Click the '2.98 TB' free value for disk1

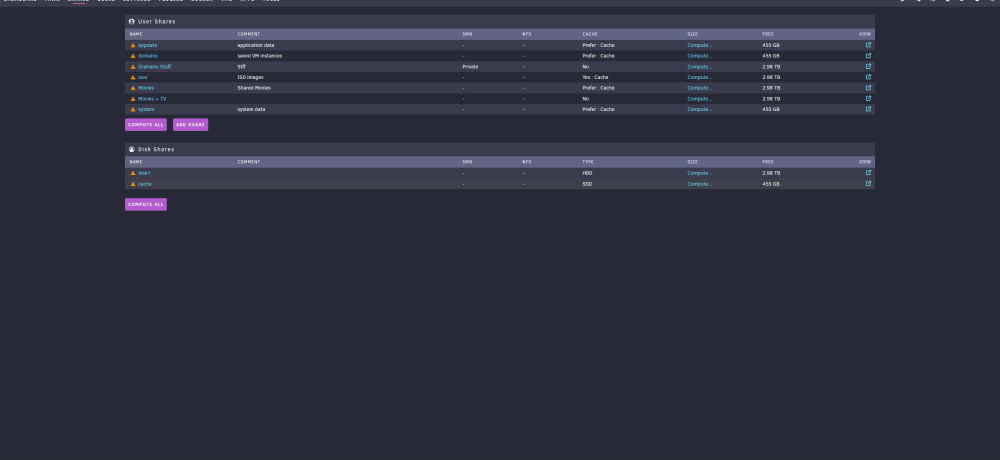771,173
